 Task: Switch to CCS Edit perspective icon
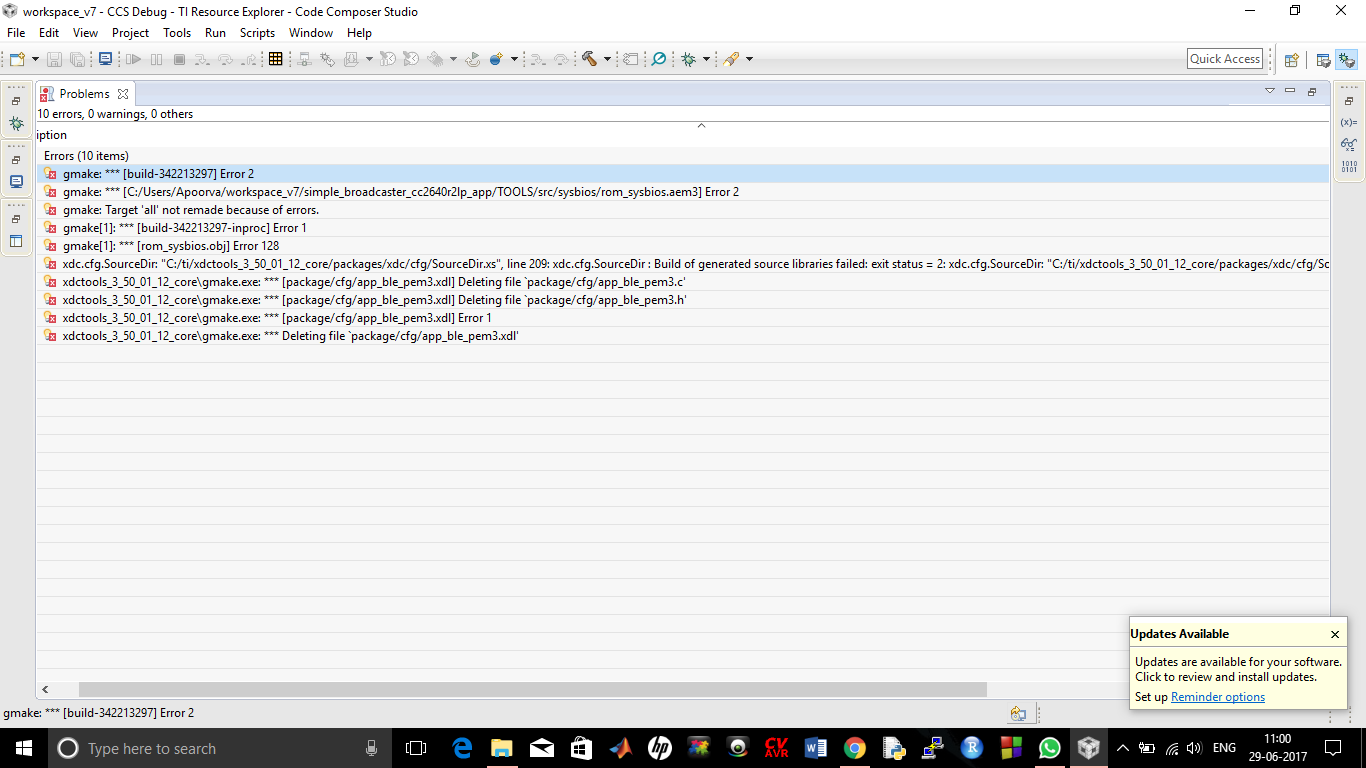coord(1323,60)
